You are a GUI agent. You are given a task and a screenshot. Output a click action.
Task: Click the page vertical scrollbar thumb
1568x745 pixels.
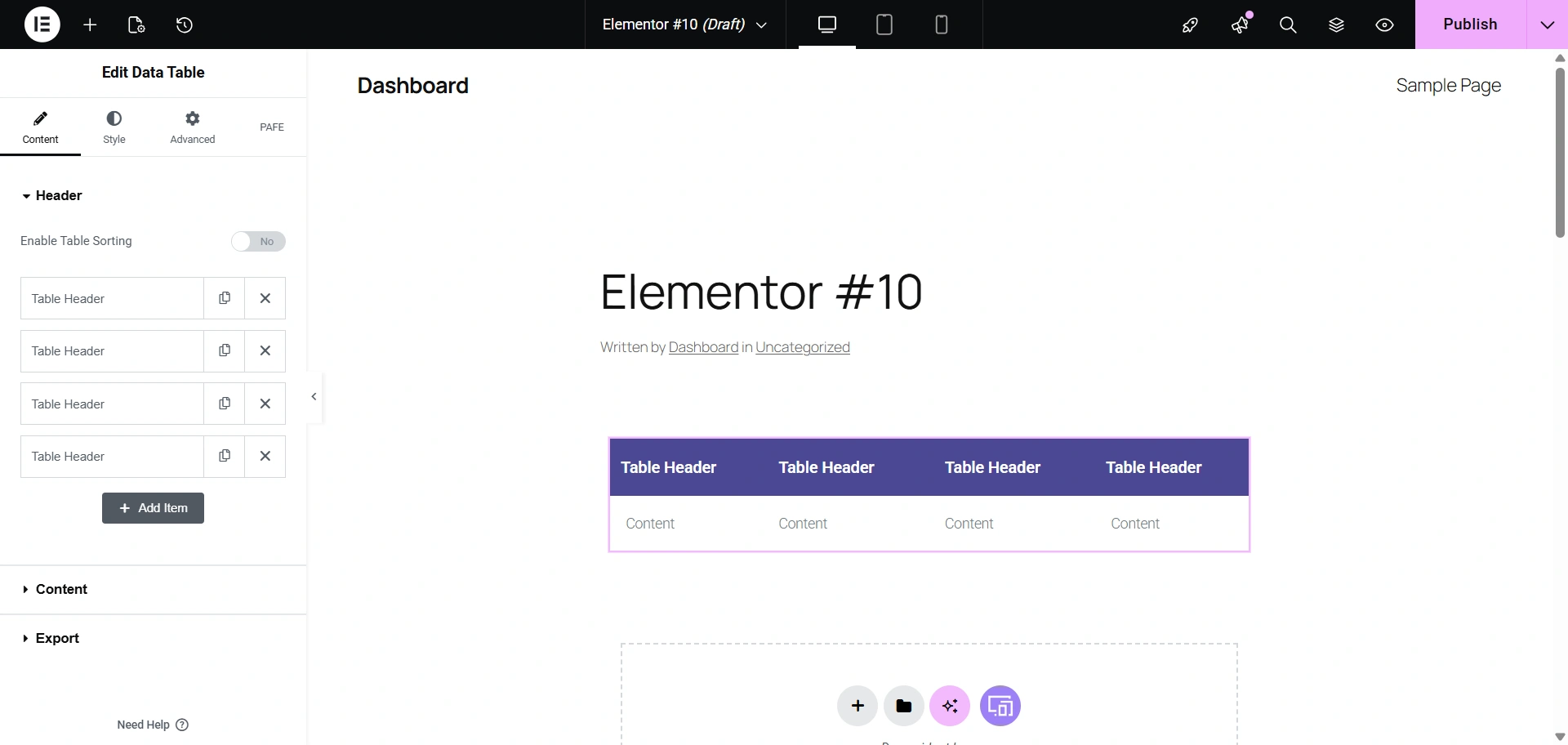pos(1560,153)
